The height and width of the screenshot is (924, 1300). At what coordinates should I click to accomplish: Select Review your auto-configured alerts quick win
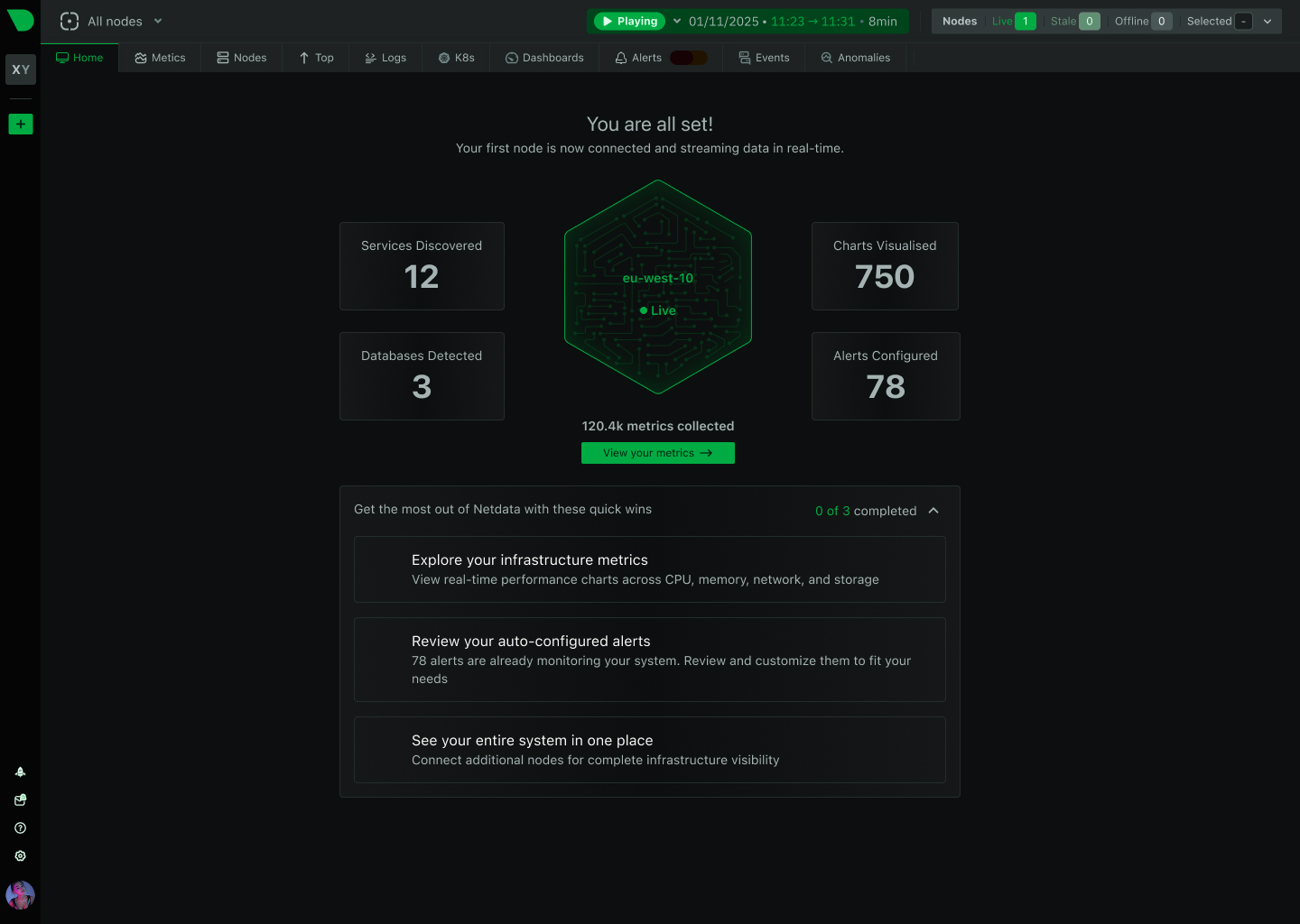[650, 660]
